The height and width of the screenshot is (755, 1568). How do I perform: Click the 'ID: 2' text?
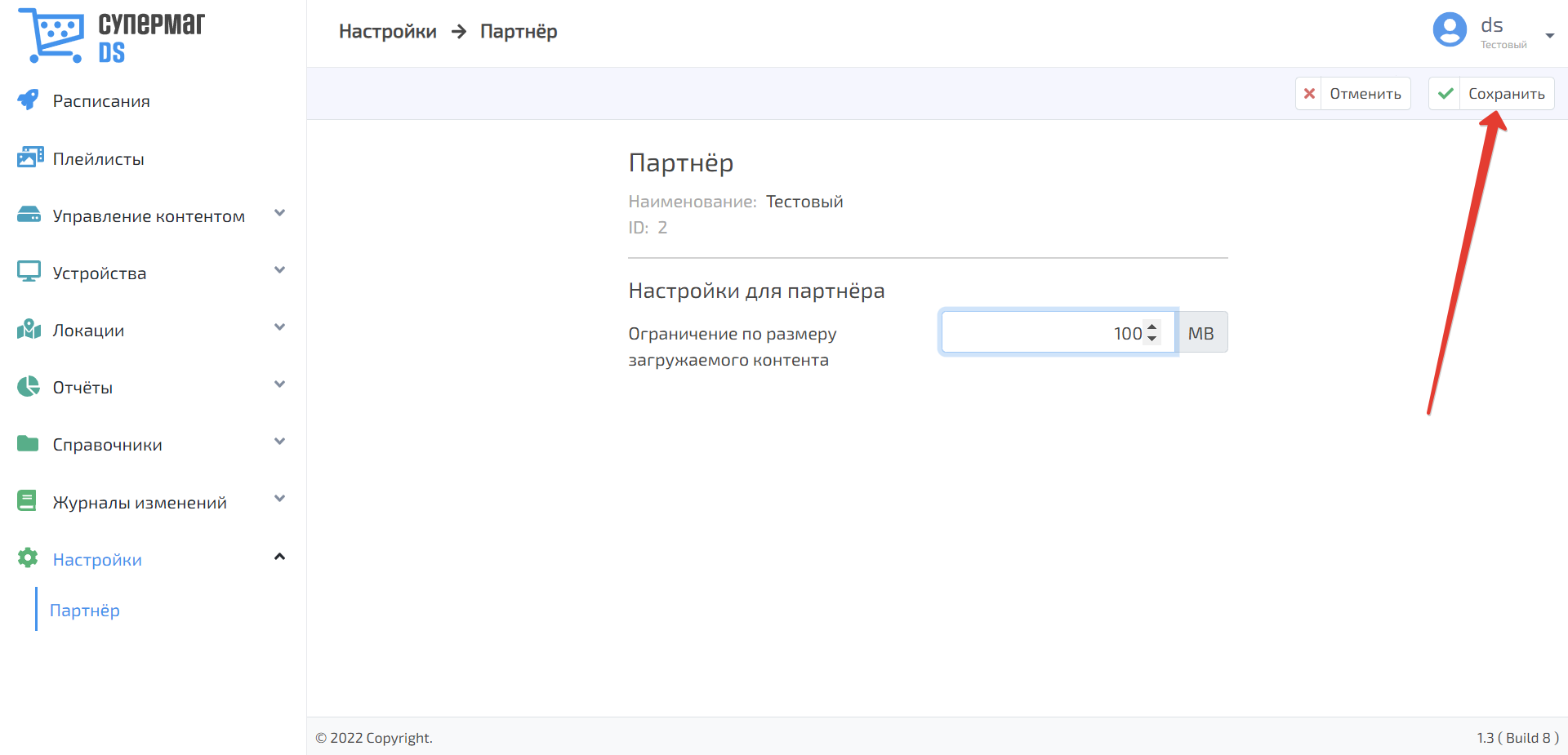(x=648, y=228)
